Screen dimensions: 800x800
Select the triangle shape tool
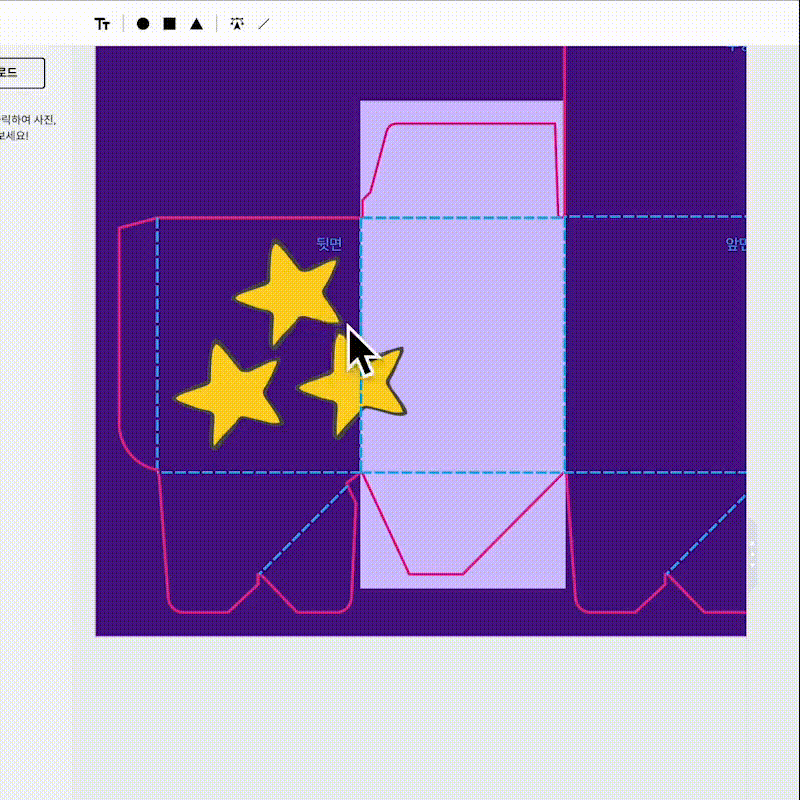(x=197, y=24)
